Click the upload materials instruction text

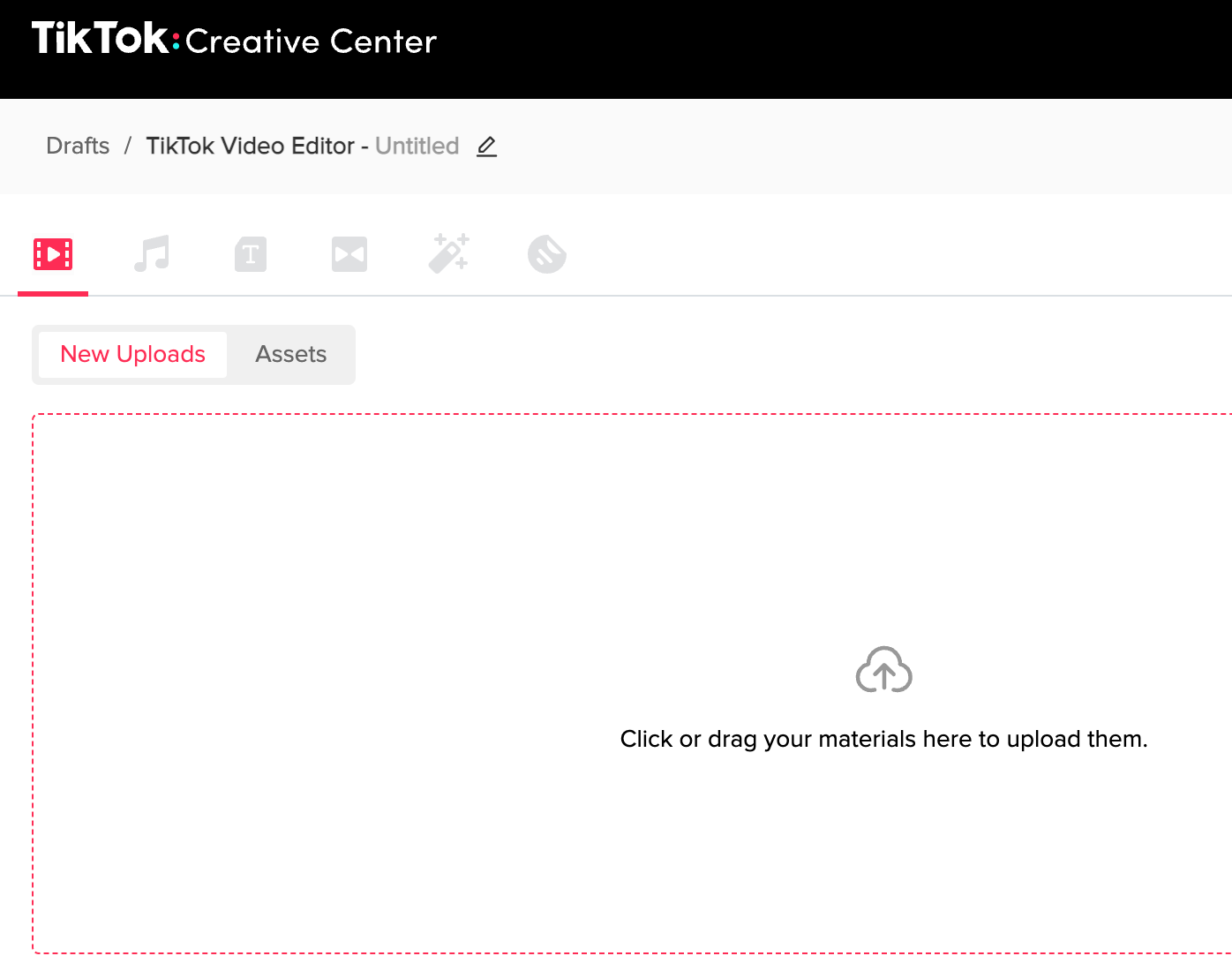pos(883,739)
